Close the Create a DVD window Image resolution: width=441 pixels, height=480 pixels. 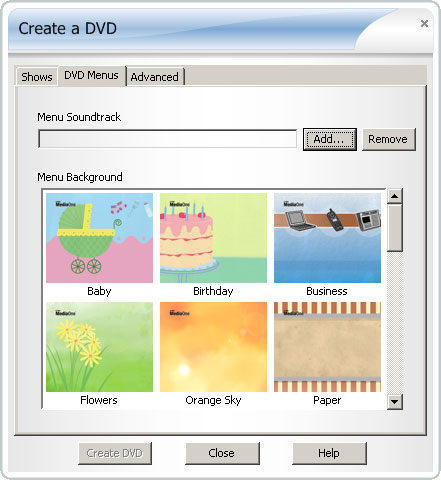424,24
